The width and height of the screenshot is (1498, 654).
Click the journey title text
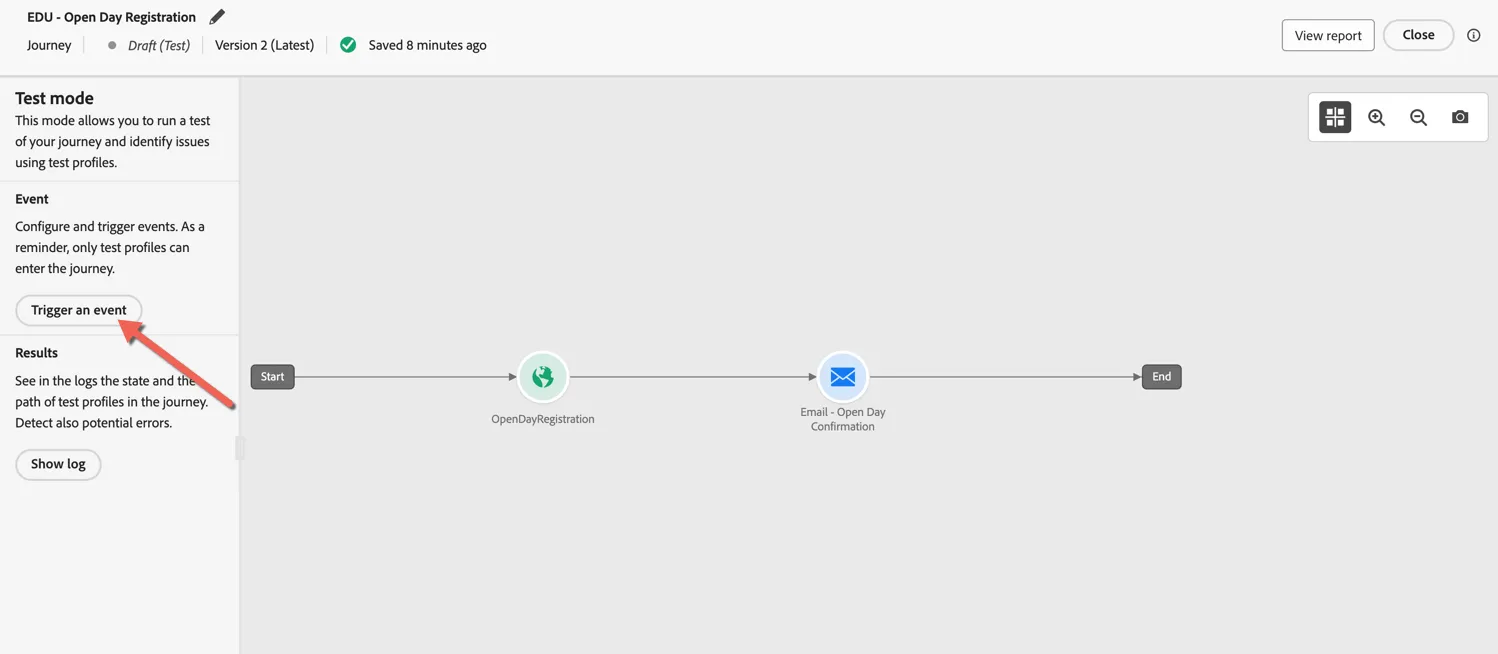tap(112, 17)
